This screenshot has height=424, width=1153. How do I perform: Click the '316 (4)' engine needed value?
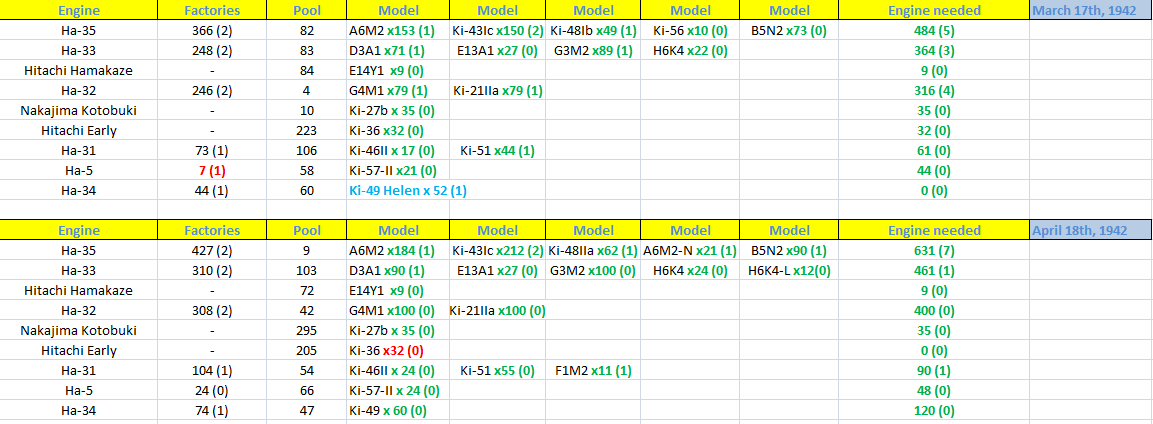934,90
